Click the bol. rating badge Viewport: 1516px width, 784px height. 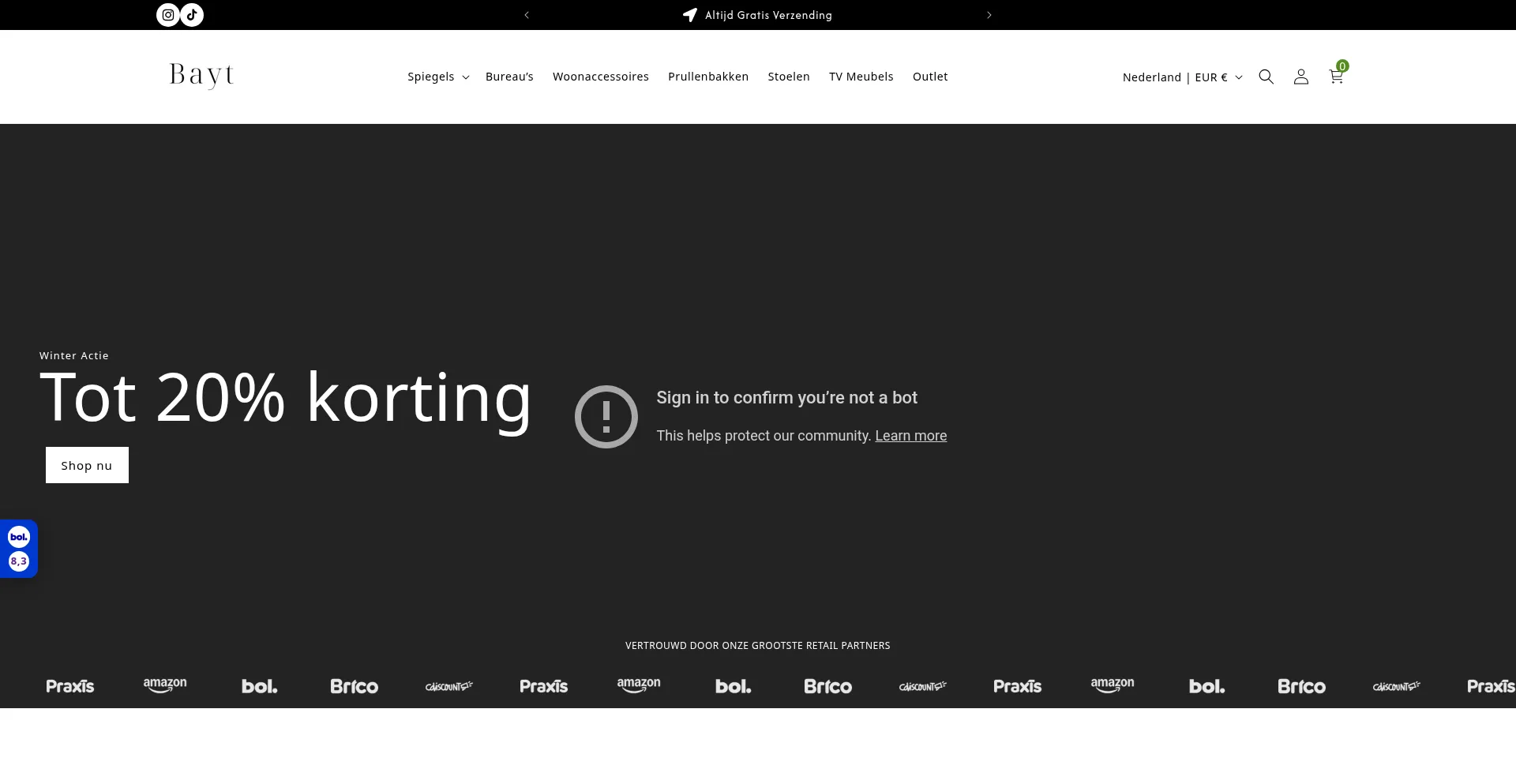pyautogui.click(x=19, y=549)
